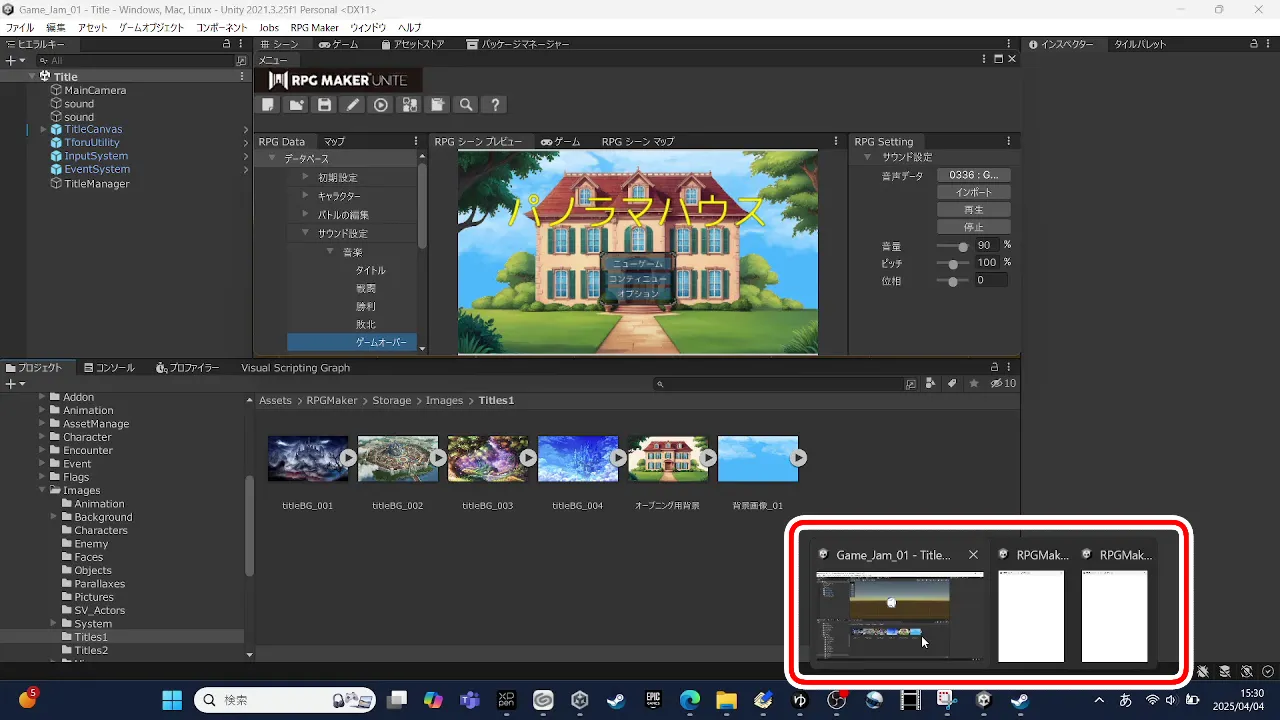1280x720 pixels.
Task: Click the play test icon in RPG Maker toolbar
Action: click(x=381, y=105)
